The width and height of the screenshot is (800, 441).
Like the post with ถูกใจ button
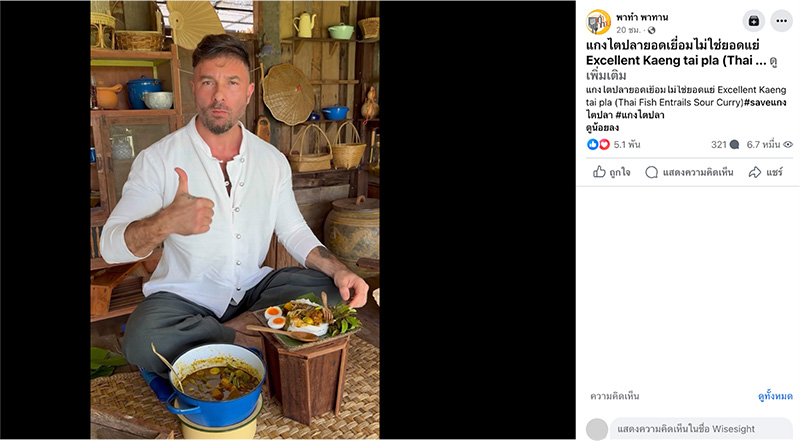click(611, 172)
